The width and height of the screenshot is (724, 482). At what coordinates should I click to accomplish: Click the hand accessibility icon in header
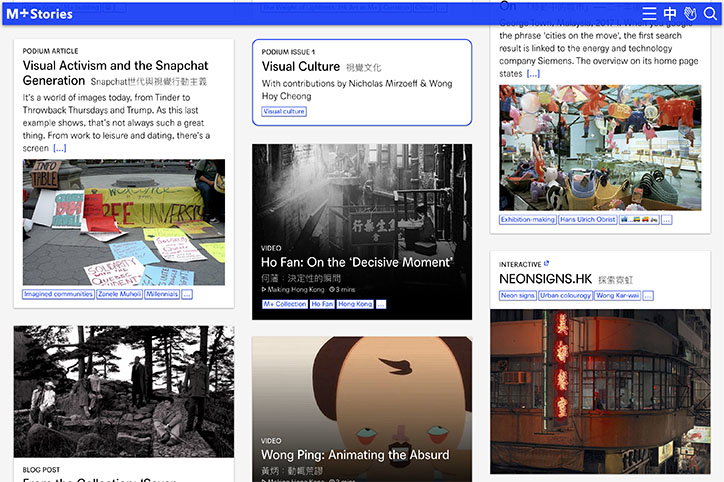pos(690,13)
